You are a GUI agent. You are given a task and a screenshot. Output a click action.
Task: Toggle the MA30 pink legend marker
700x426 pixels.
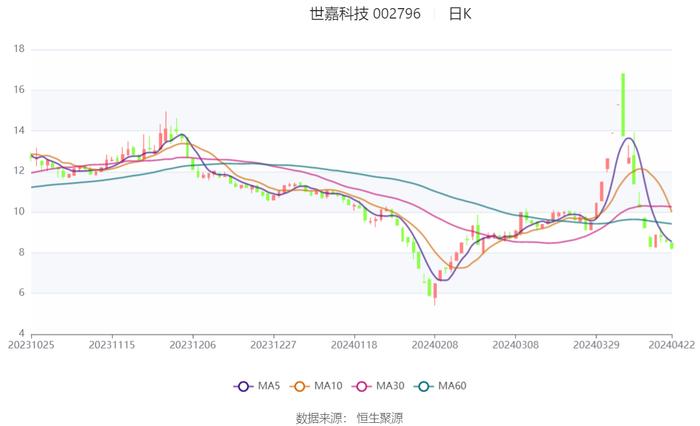[x=362, y=386]
